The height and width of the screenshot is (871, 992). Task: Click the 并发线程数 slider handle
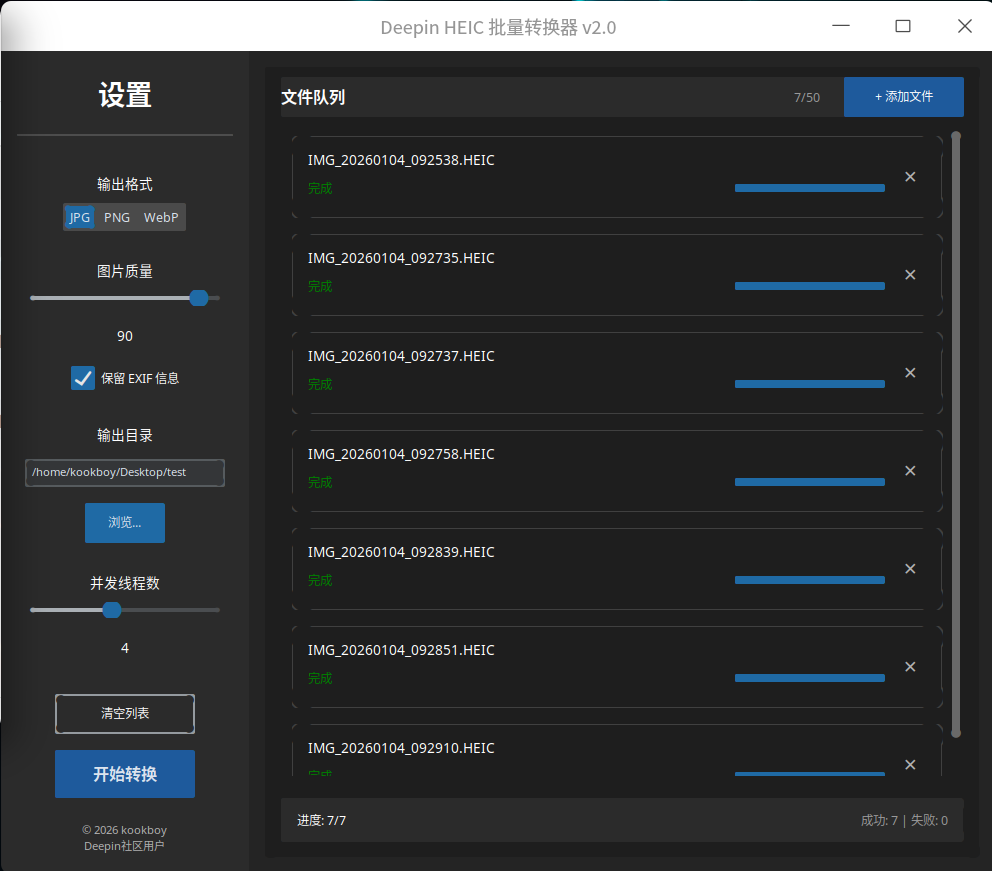(x=112, y=610)
